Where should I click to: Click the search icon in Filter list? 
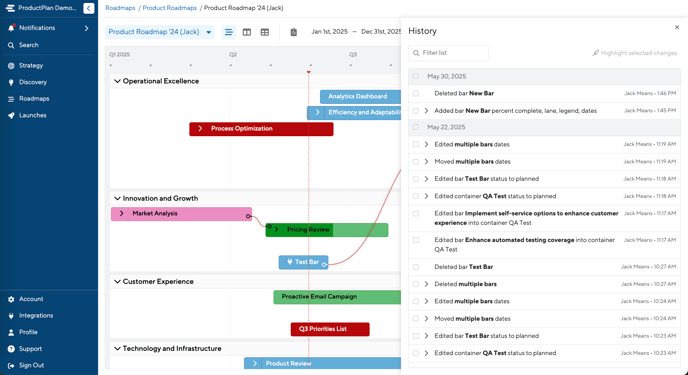[x=416, y=53]
